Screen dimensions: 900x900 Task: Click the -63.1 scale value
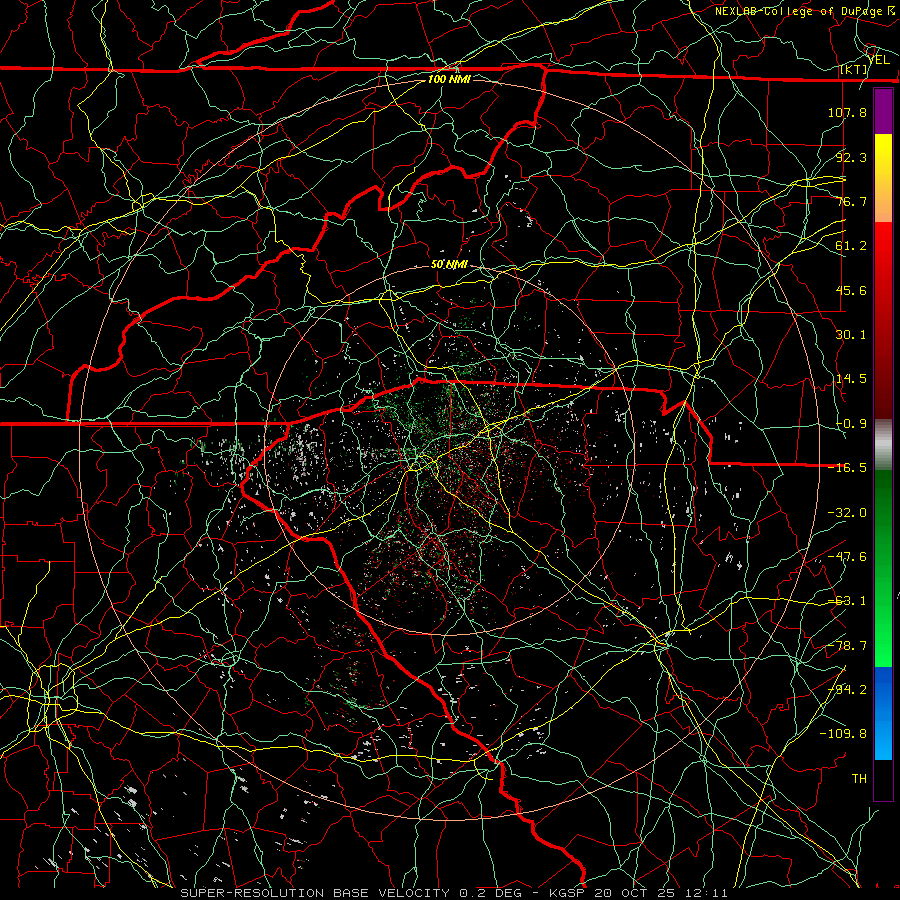[847, 601]
